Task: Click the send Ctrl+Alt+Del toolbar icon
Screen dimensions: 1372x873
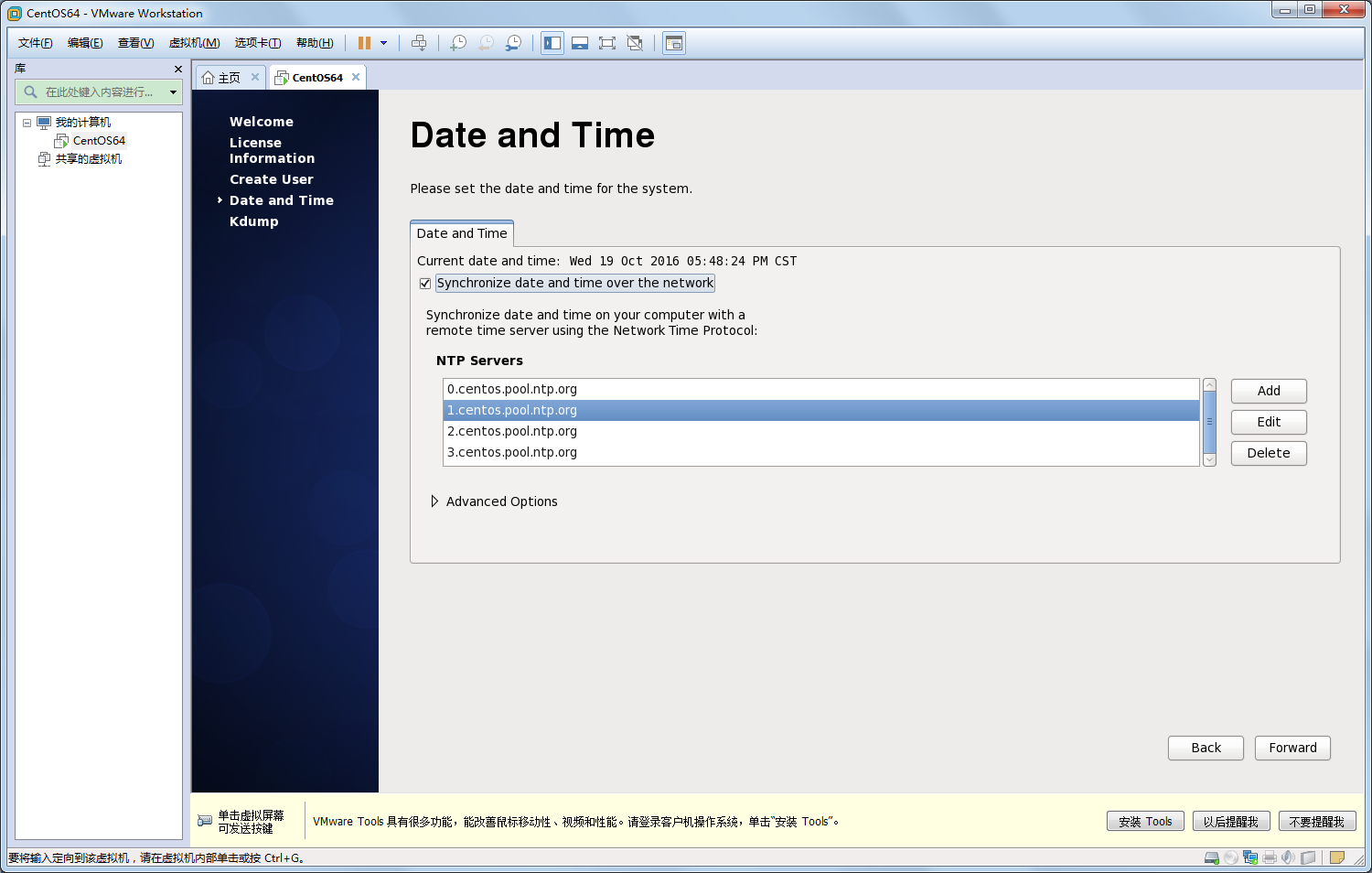Action: (x=419, y=43)
